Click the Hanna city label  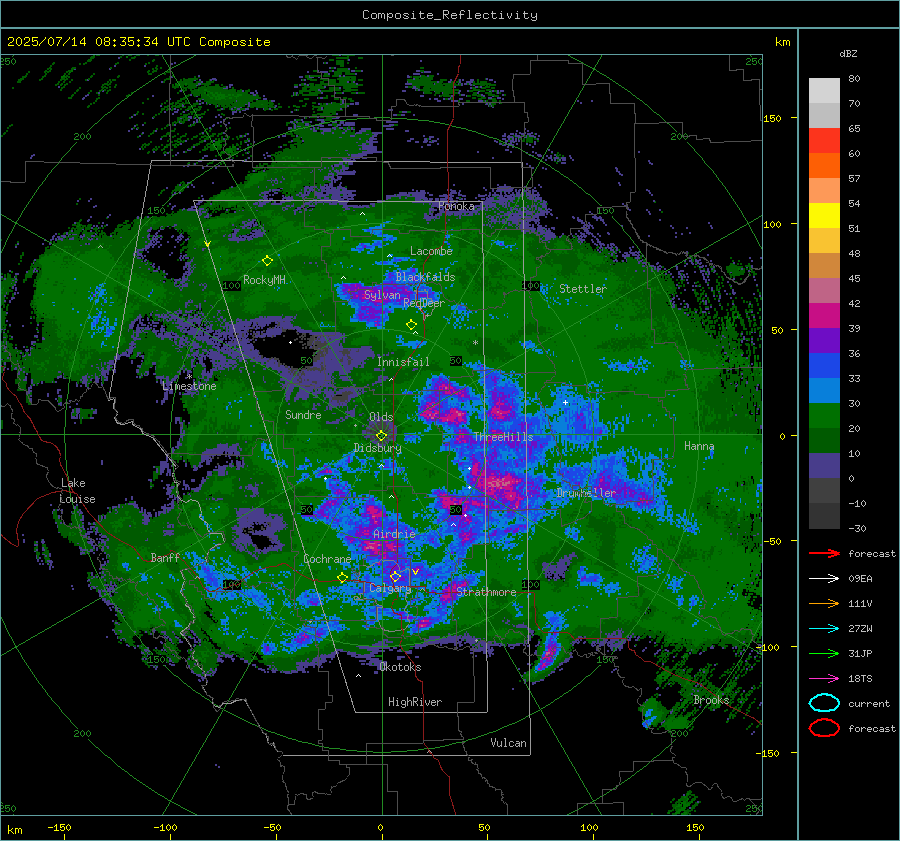699,445
